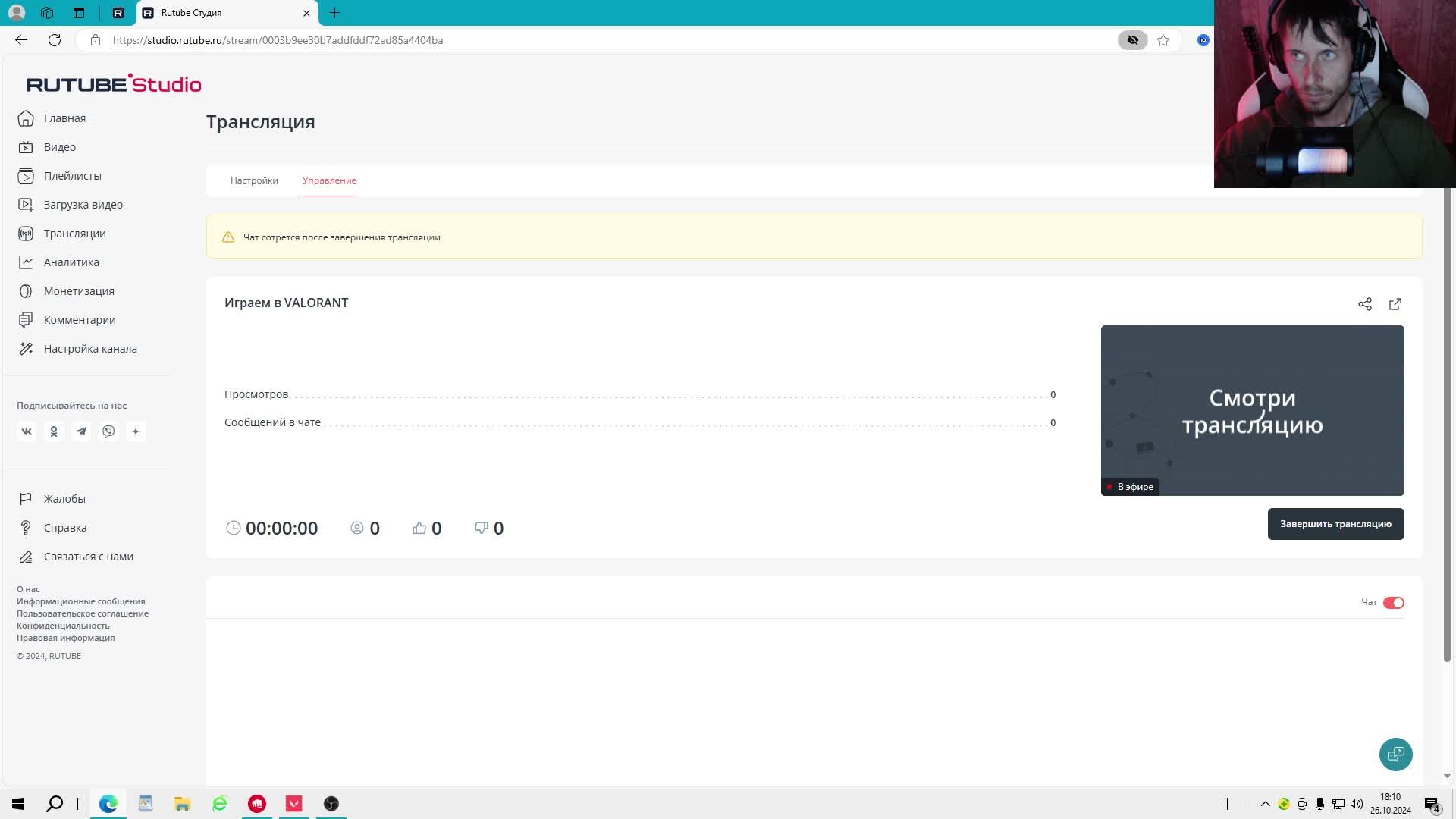This screenshot has width=1456, height=819.
Task: Open Трансляции in the sidebar
Action: click(74, 234)
